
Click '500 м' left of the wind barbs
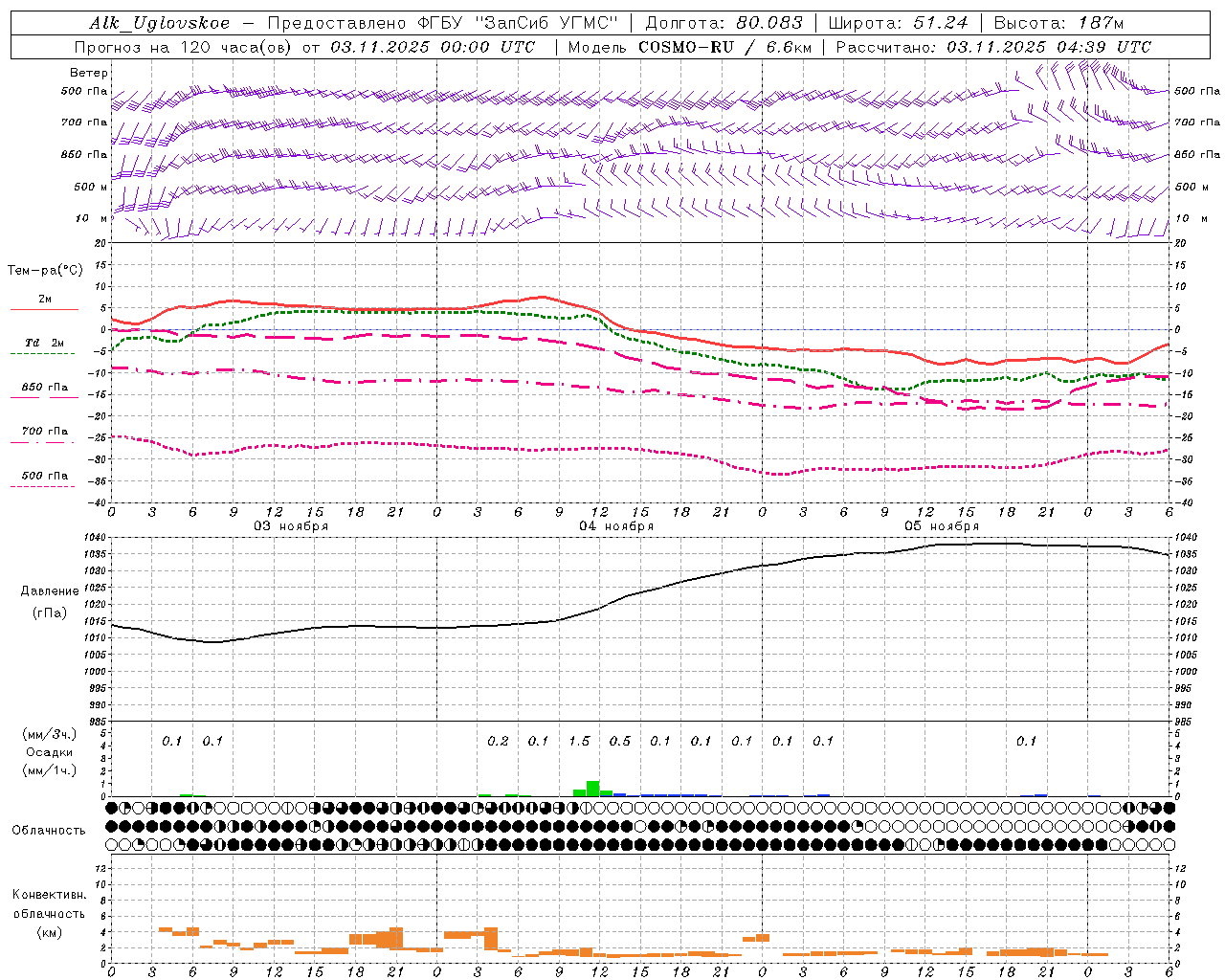click(x=91, y=187)
